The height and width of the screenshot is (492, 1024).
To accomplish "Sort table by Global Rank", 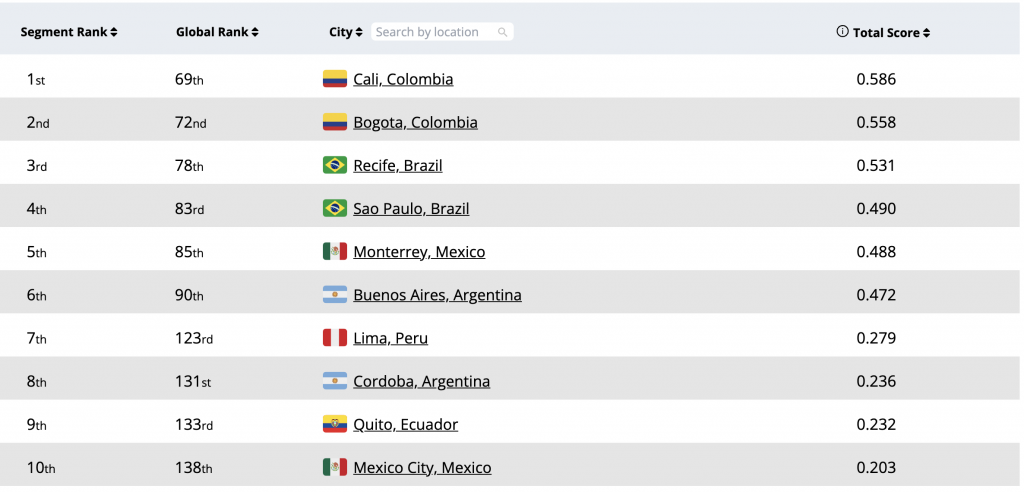I will pyautogui.click(x=217, y=32).
